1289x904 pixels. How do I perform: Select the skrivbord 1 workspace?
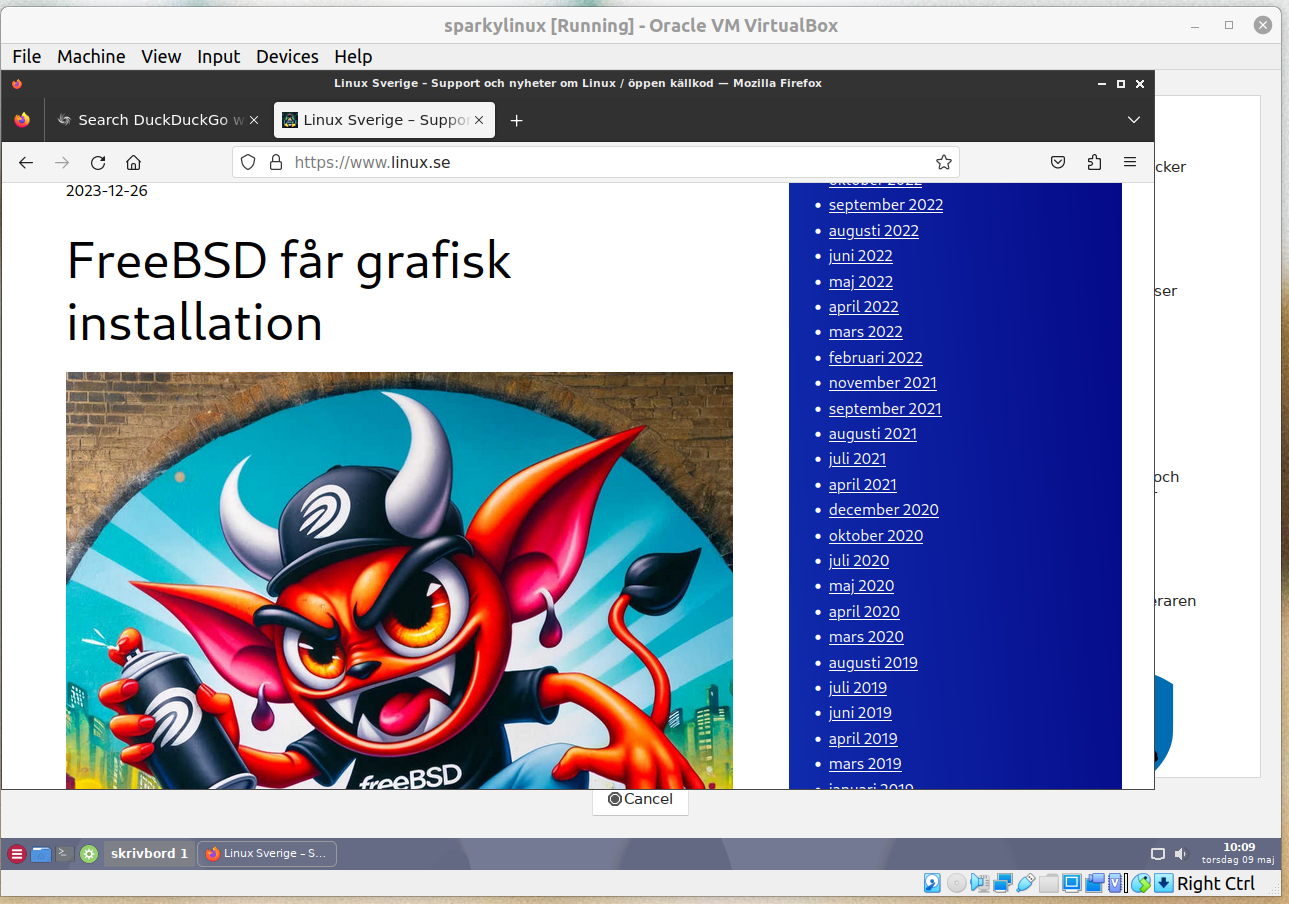[149, 853]
